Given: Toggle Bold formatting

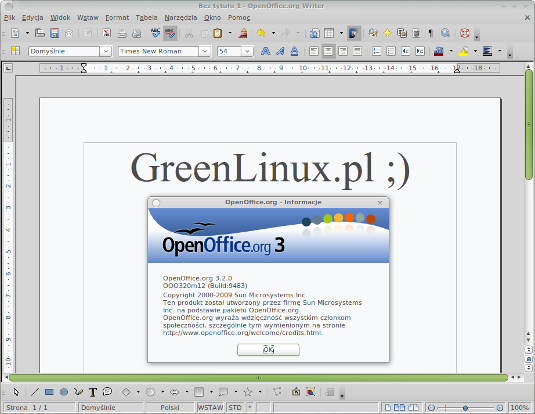Looking at the screenshot, I should click(x=265, y=51).
